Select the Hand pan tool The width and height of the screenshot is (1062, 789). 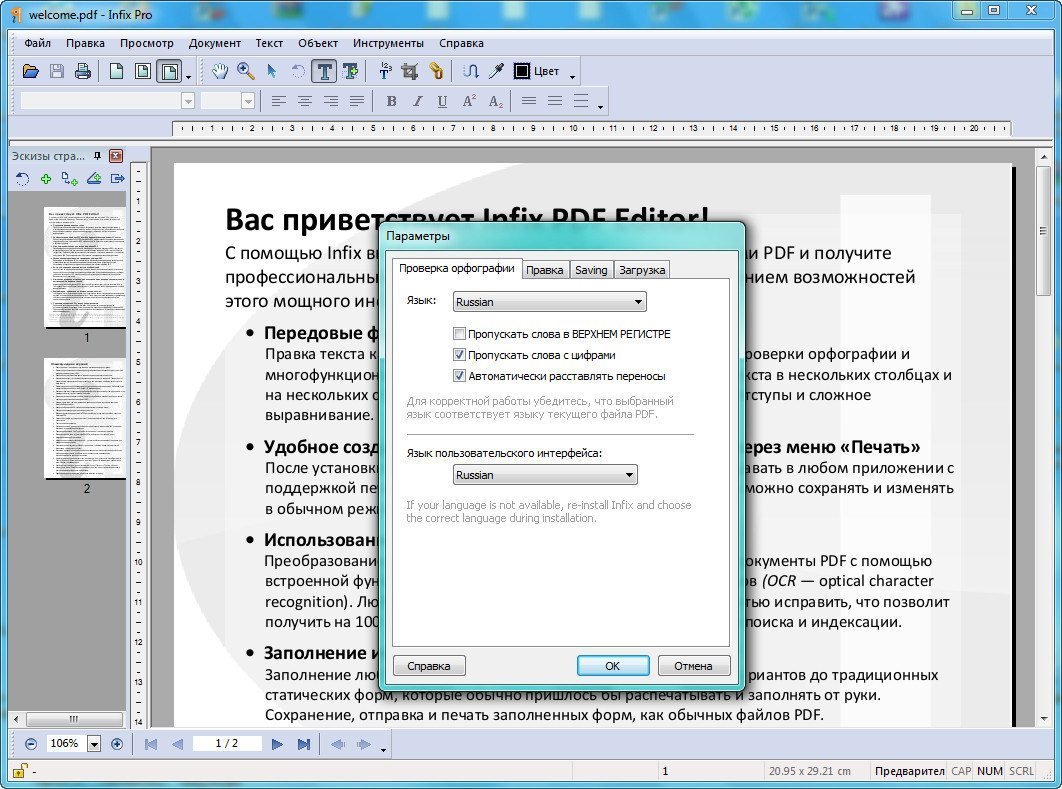(x=219, y=71)
